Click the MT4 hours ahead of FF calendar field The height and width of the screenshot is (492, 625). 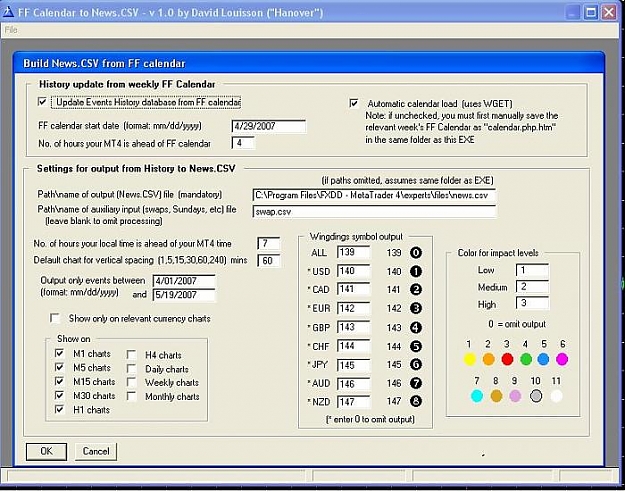pyautogui.click(x=243, y=143)
